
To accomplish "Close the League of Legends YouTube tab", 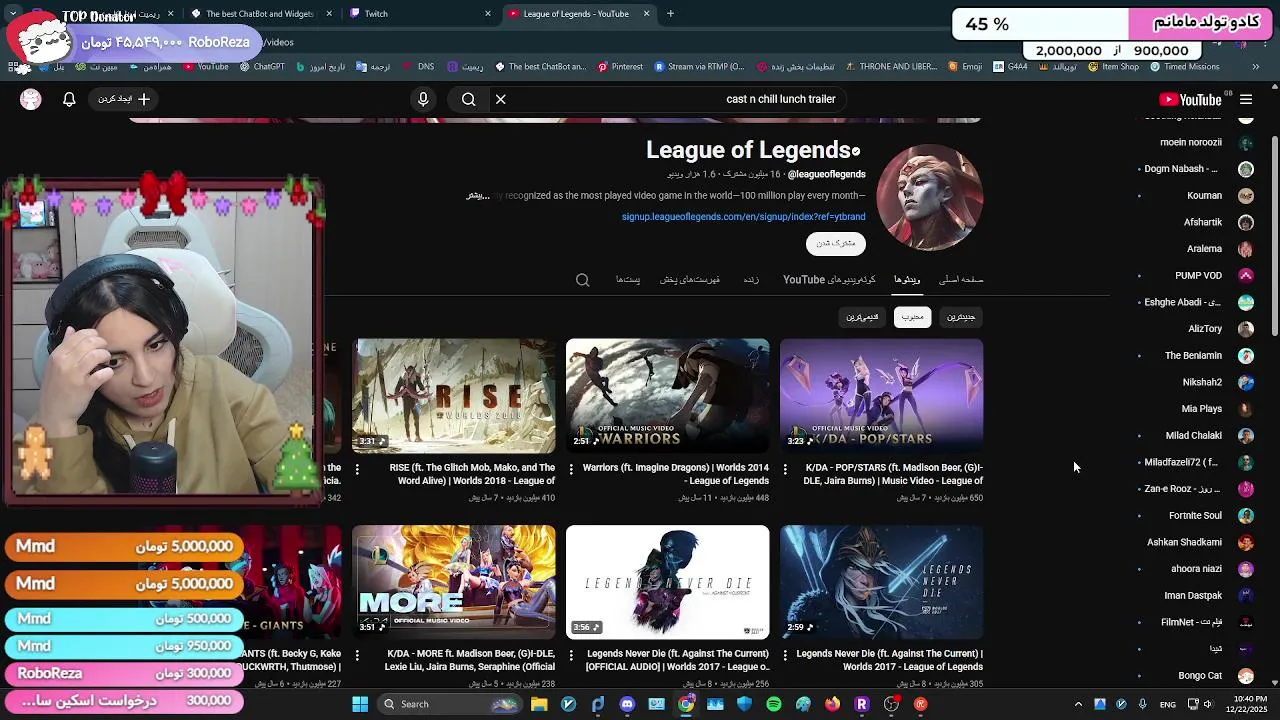I will (646, 13).
